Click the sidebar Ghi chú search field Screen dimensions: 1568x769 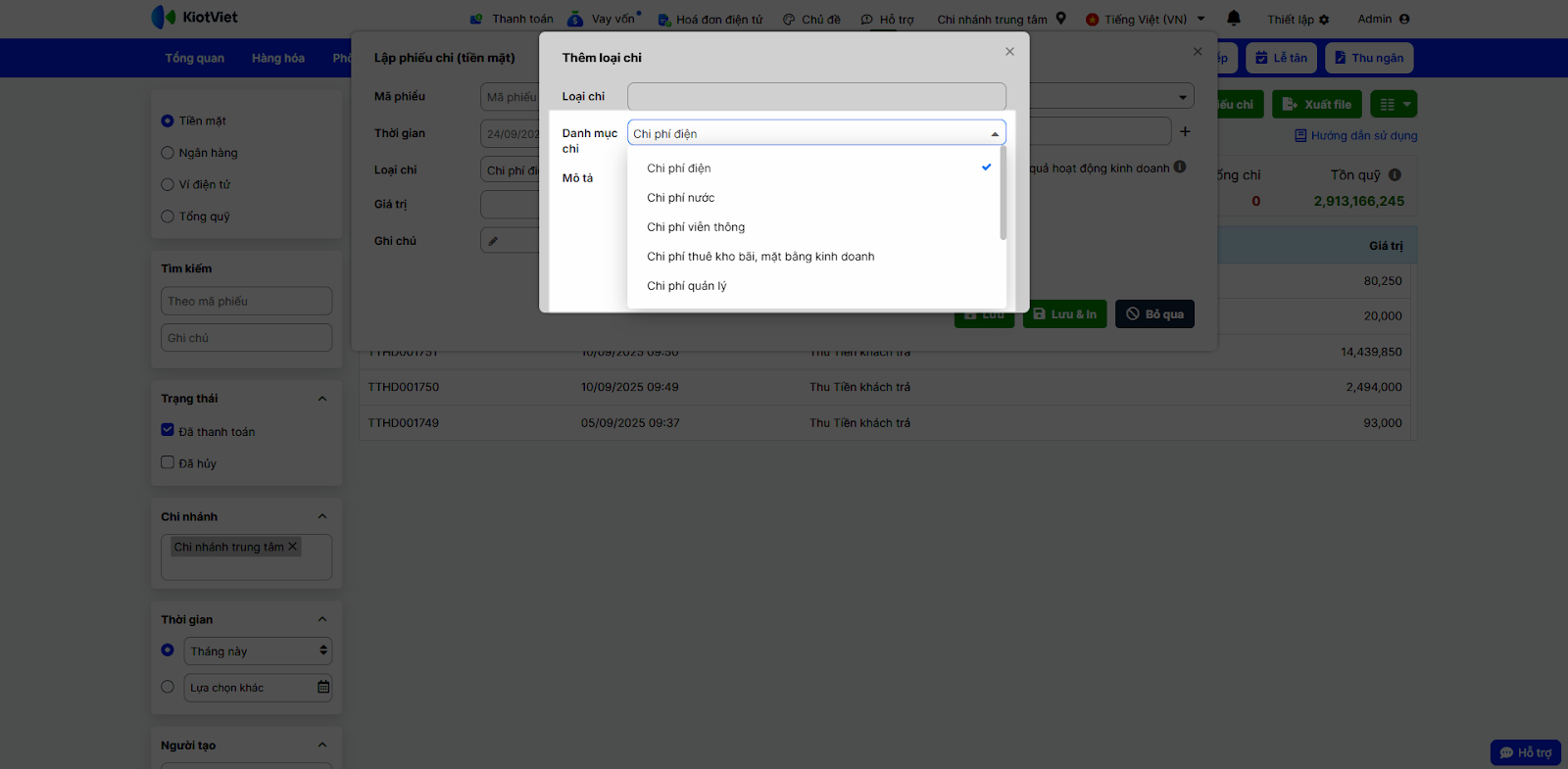click(x=246, y=338)
